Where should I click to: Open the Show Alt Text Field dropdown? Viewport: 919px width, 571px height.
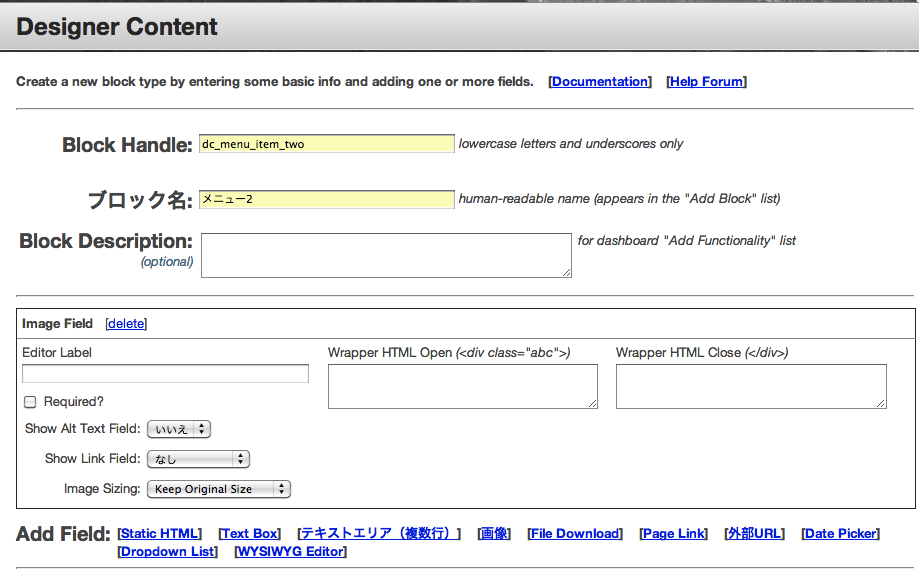click(x=179, y=429)
